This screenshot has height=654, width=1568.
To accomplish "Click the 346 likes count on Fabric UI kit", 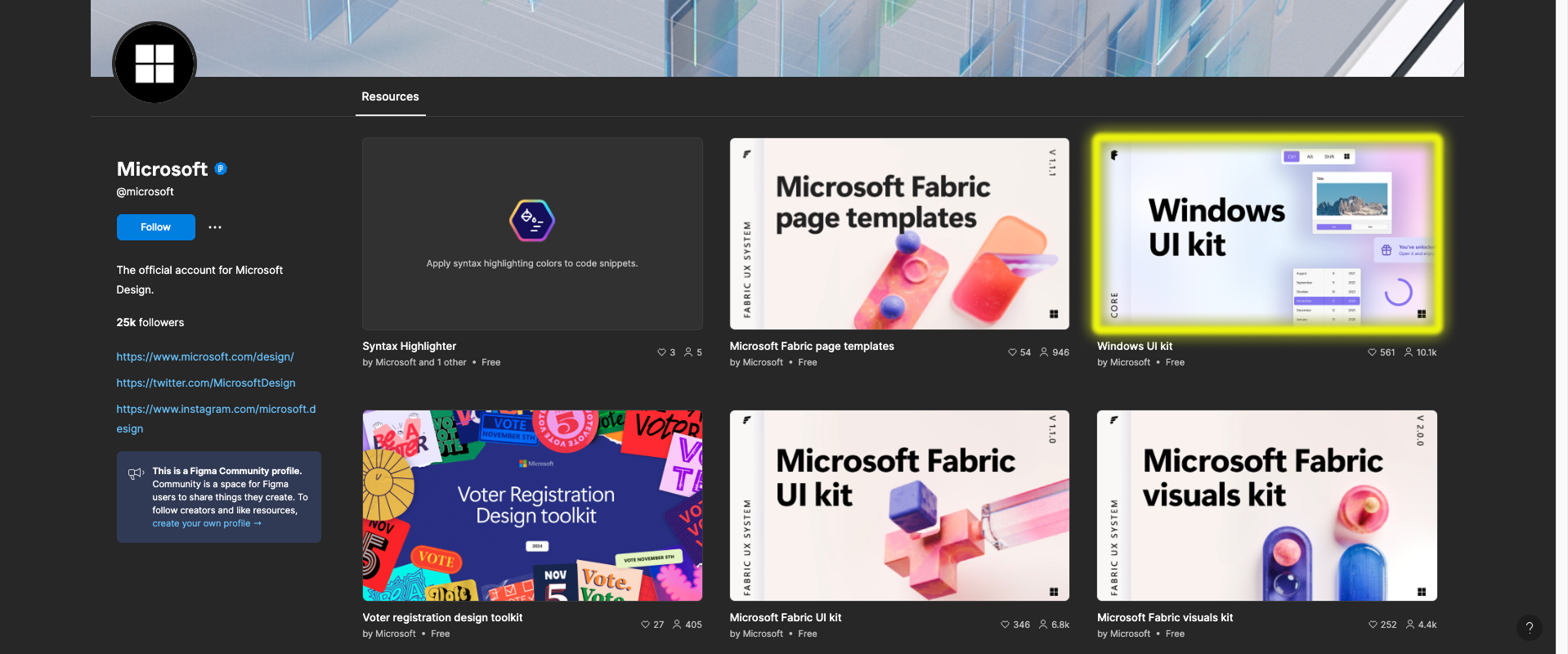I will [x=1021, y=625].
